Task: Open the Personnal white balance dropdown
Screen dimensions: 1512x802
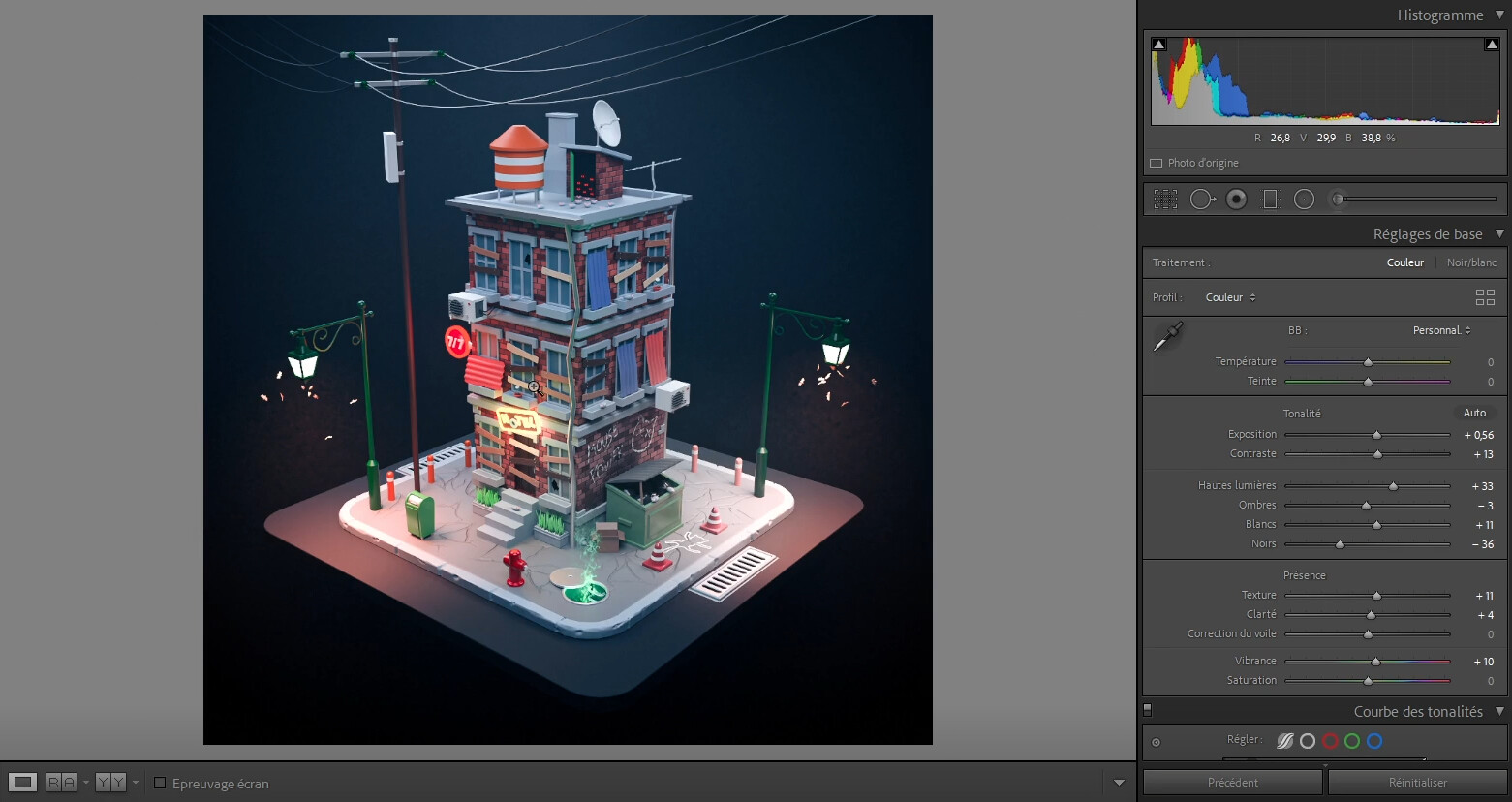Action: 1442,330
